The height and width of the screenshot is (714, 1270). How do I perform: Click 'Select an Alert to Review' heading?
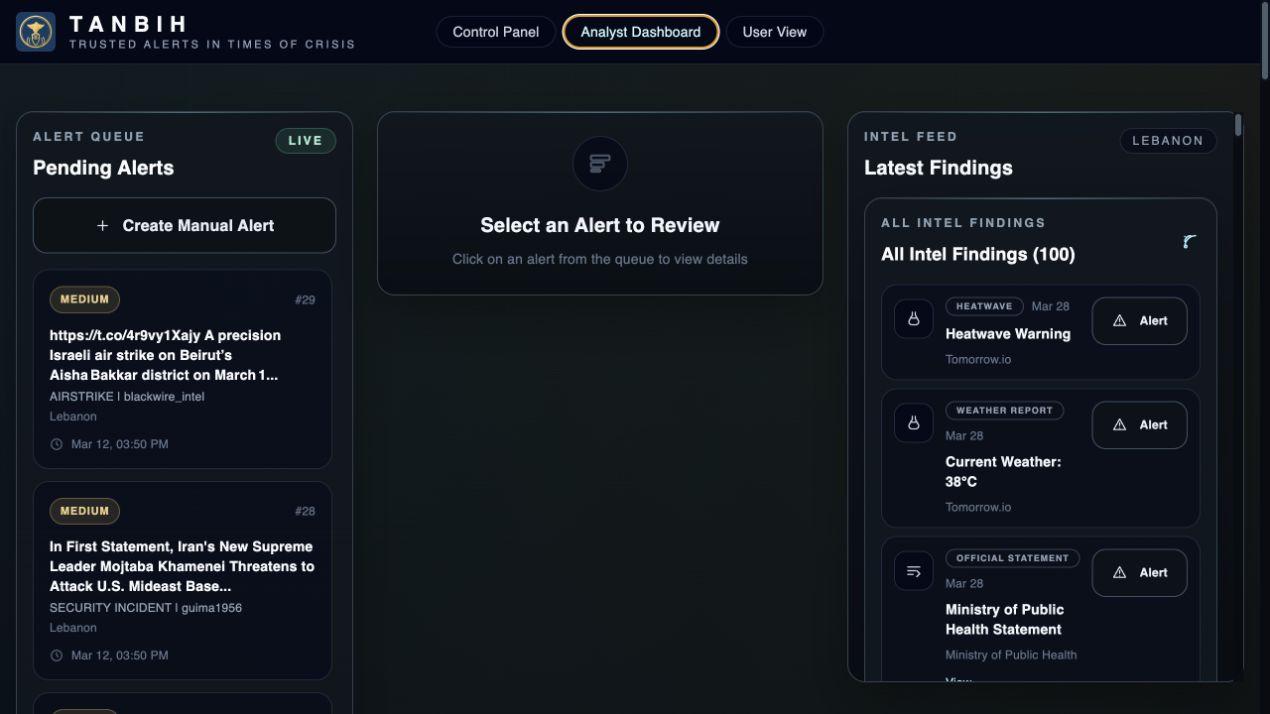click(x=600, y=226)
